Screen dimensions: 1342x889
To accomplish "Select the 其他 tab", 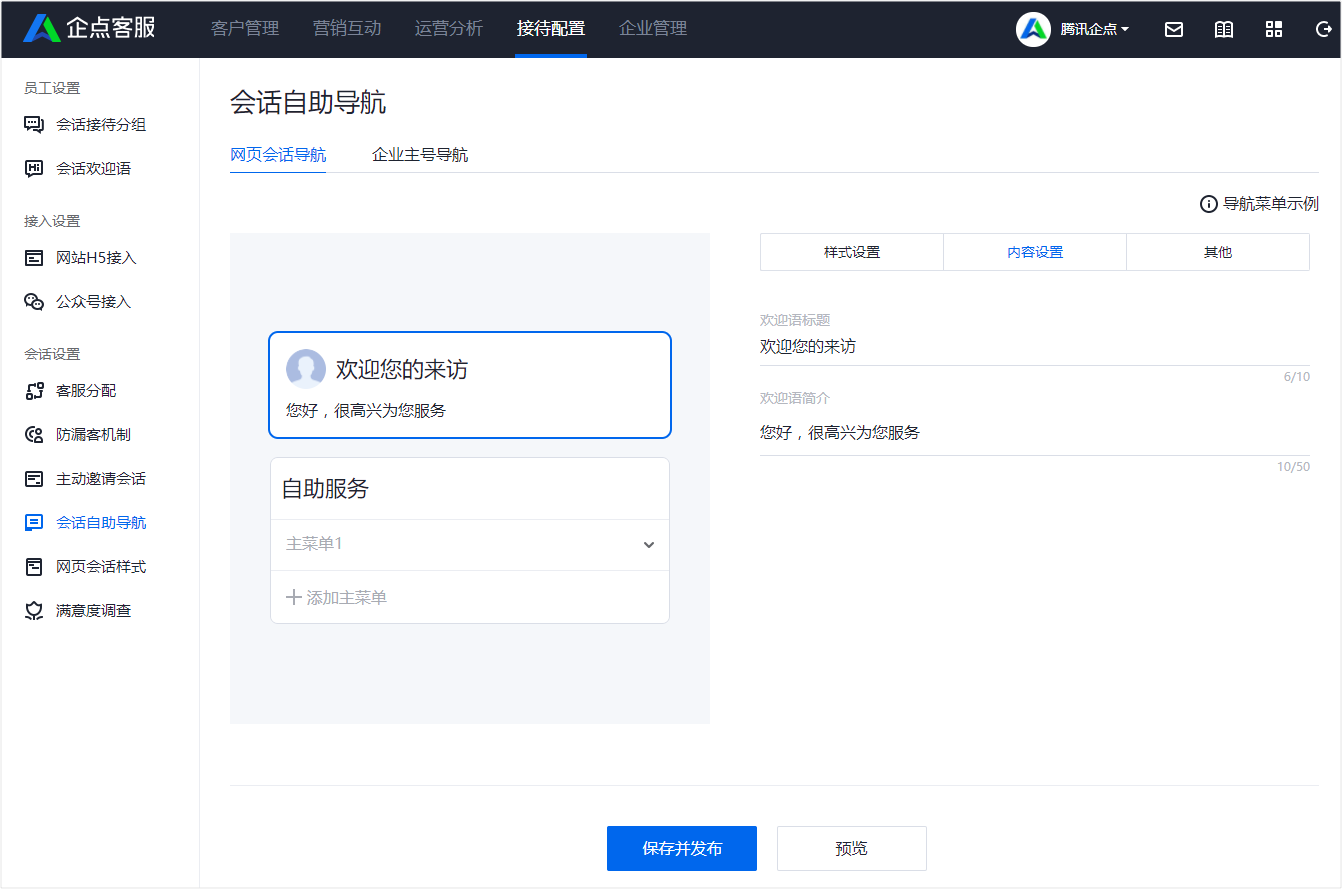I will coord(1218,252).
